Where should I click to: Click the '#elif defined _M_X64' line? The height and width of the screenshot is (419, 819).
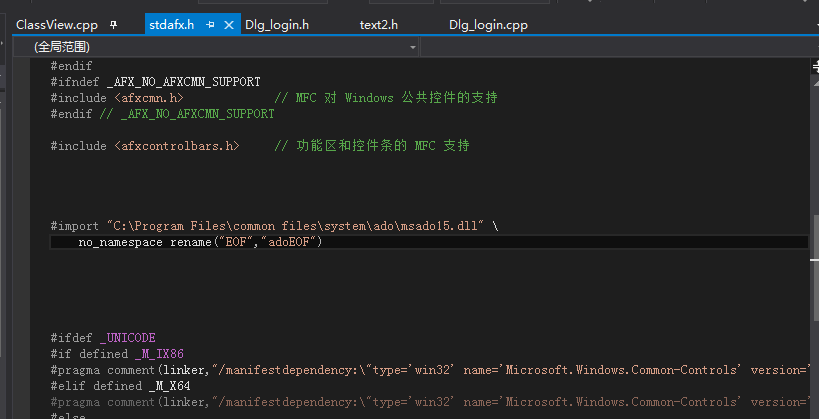120,386
